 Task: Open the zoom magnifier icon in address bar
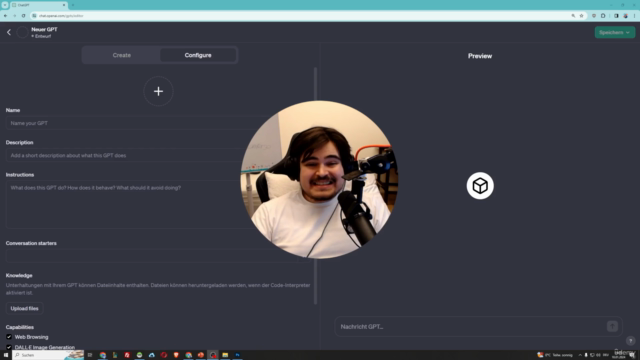[573, 16]
